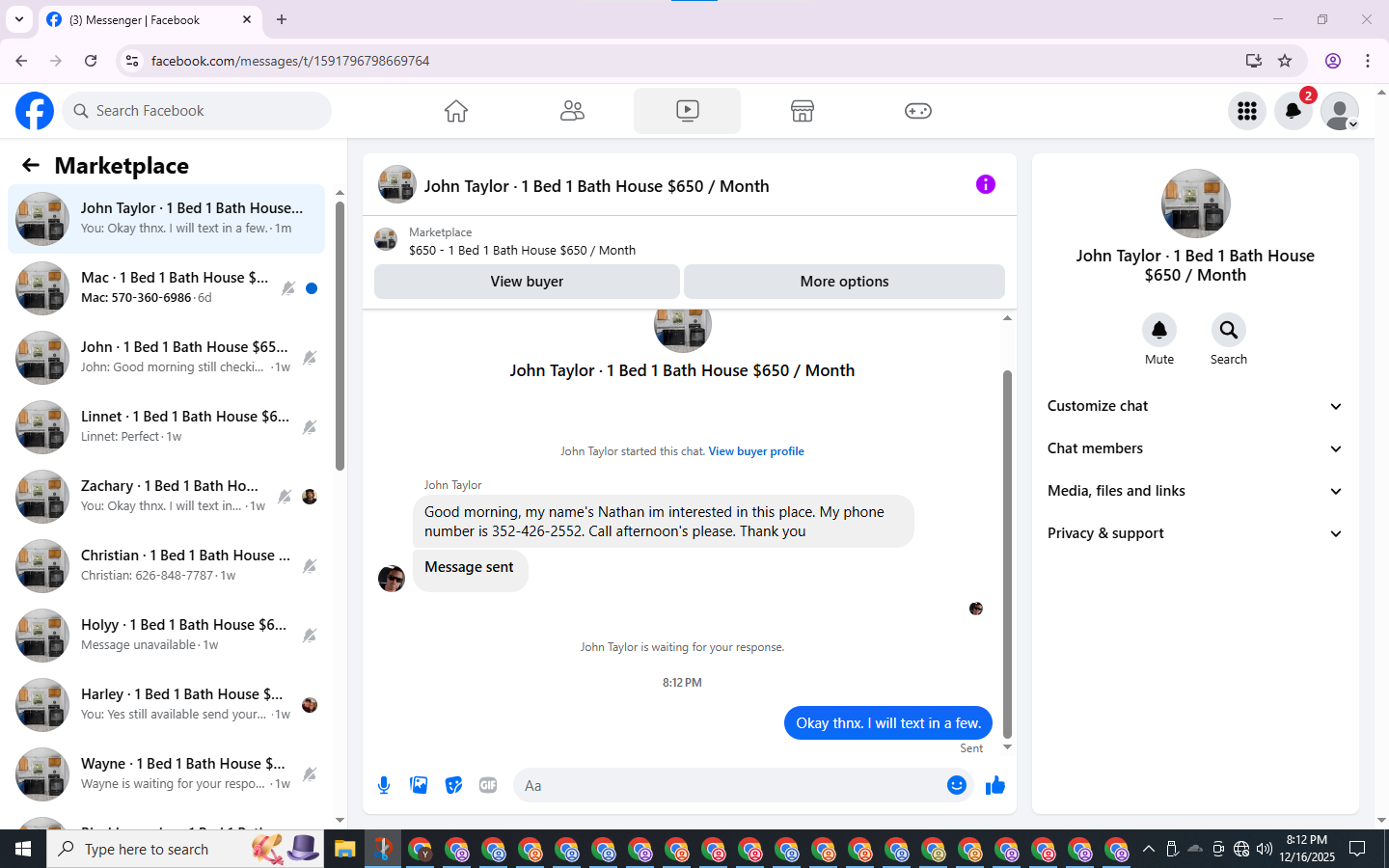Open the emoji picker in the message box

coord(957,785)
